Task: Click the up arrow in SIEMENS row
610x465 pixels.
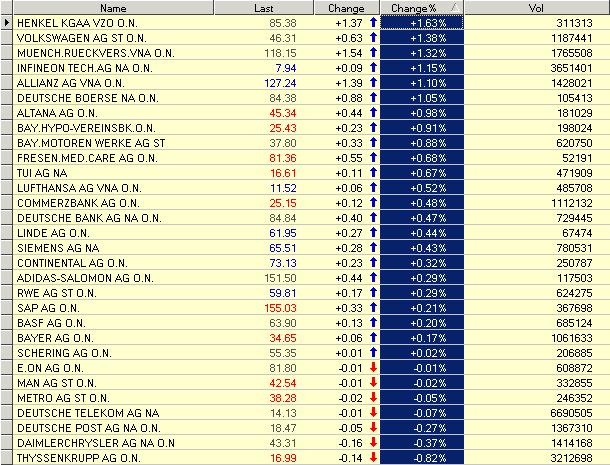Action: coord(373,247)
